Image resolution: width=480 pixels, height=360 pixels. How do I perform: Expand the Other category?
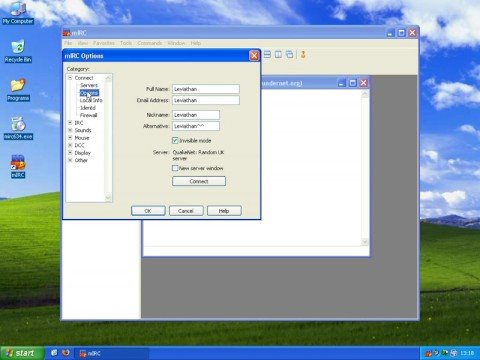click(x=70, y=160)
